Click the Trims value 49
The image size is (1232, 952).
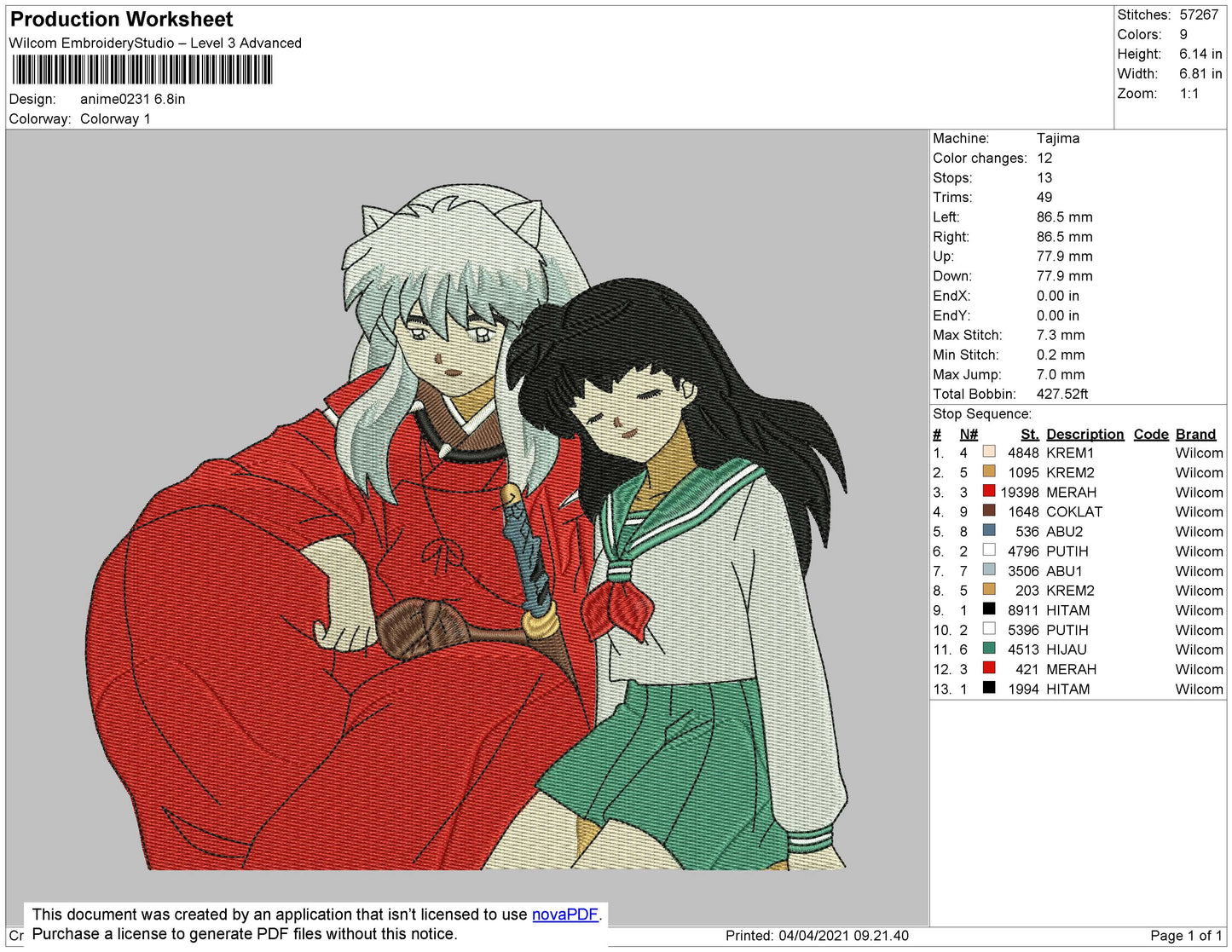tap(1044, 197)
